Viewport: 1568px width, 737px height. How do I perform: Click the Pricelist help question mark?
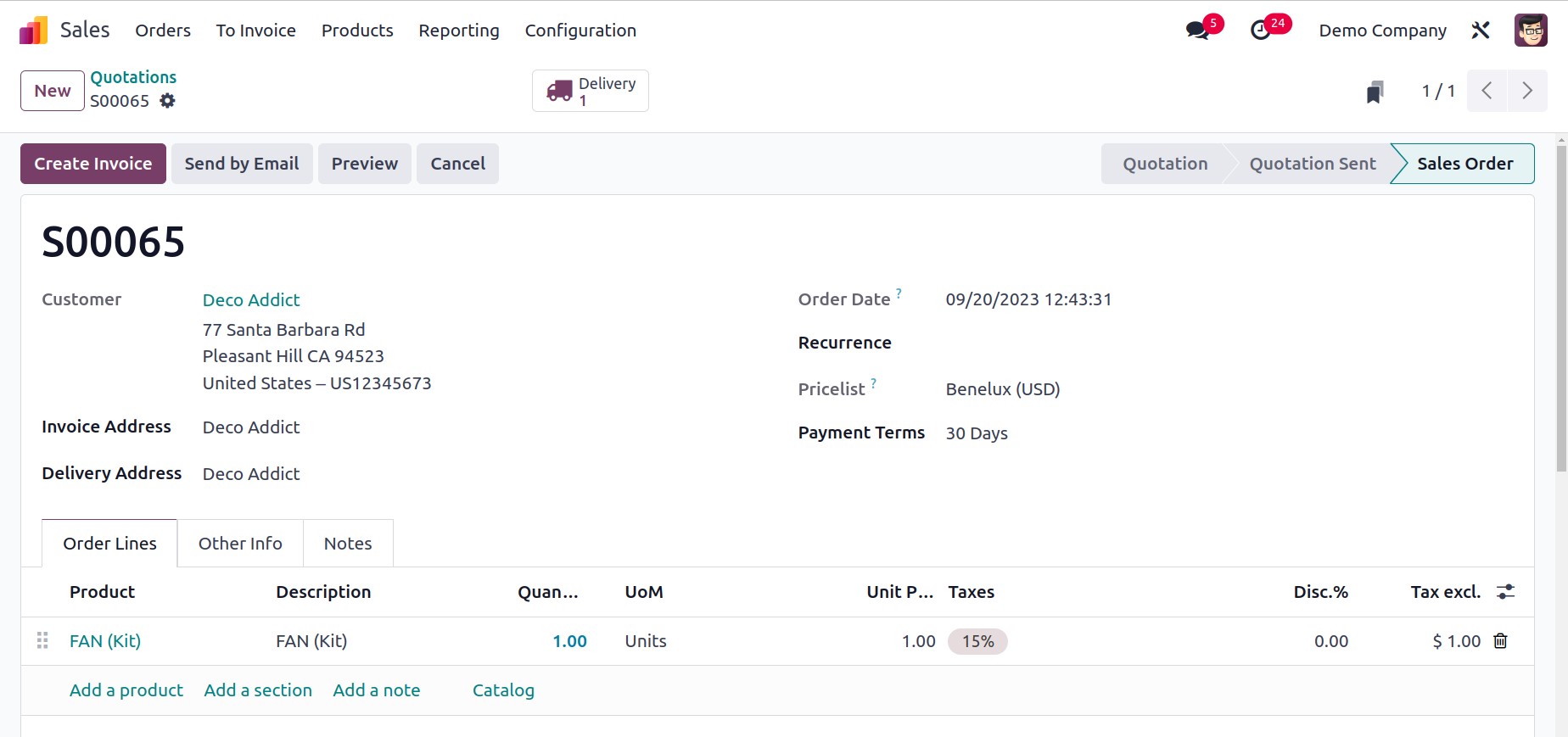[873, 382]
